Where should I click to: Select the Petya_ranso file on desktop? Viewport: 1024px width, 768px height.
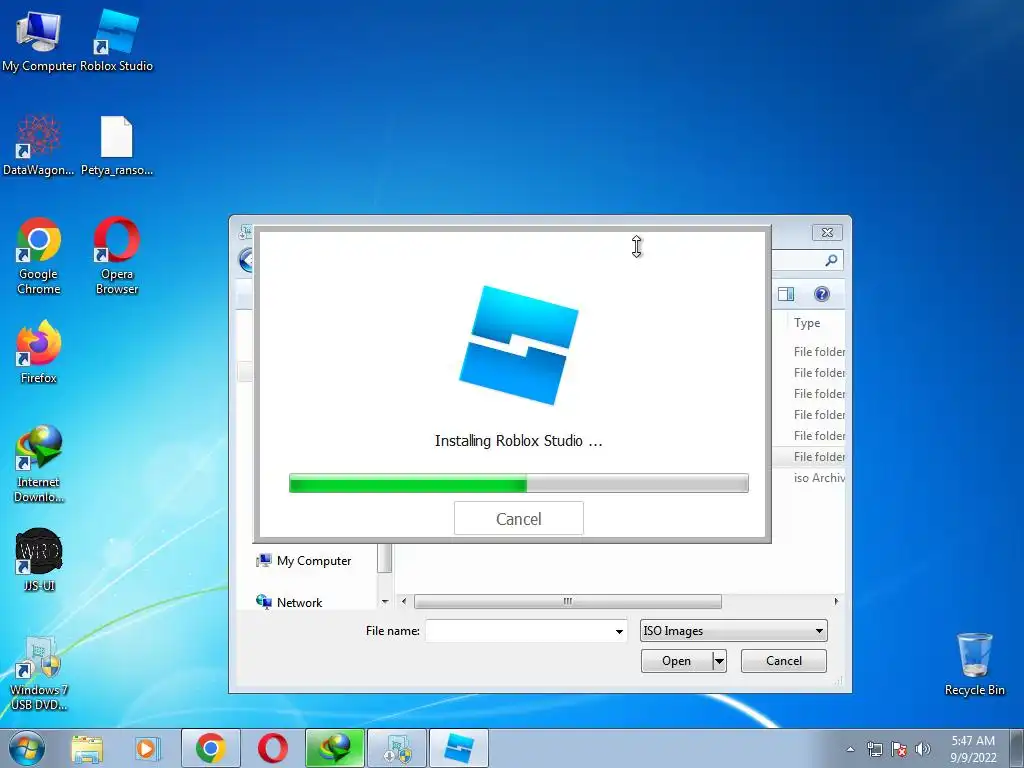117,145
